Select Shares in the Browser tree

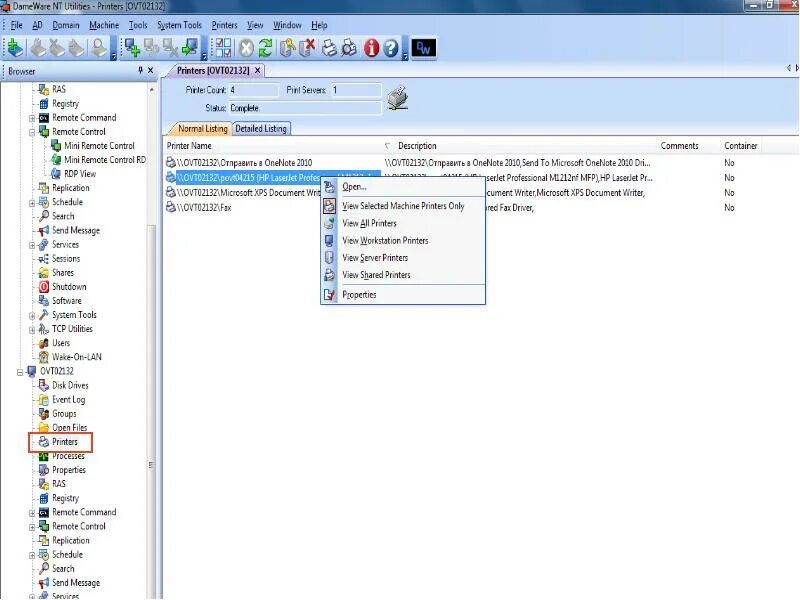tap(63, 273)
